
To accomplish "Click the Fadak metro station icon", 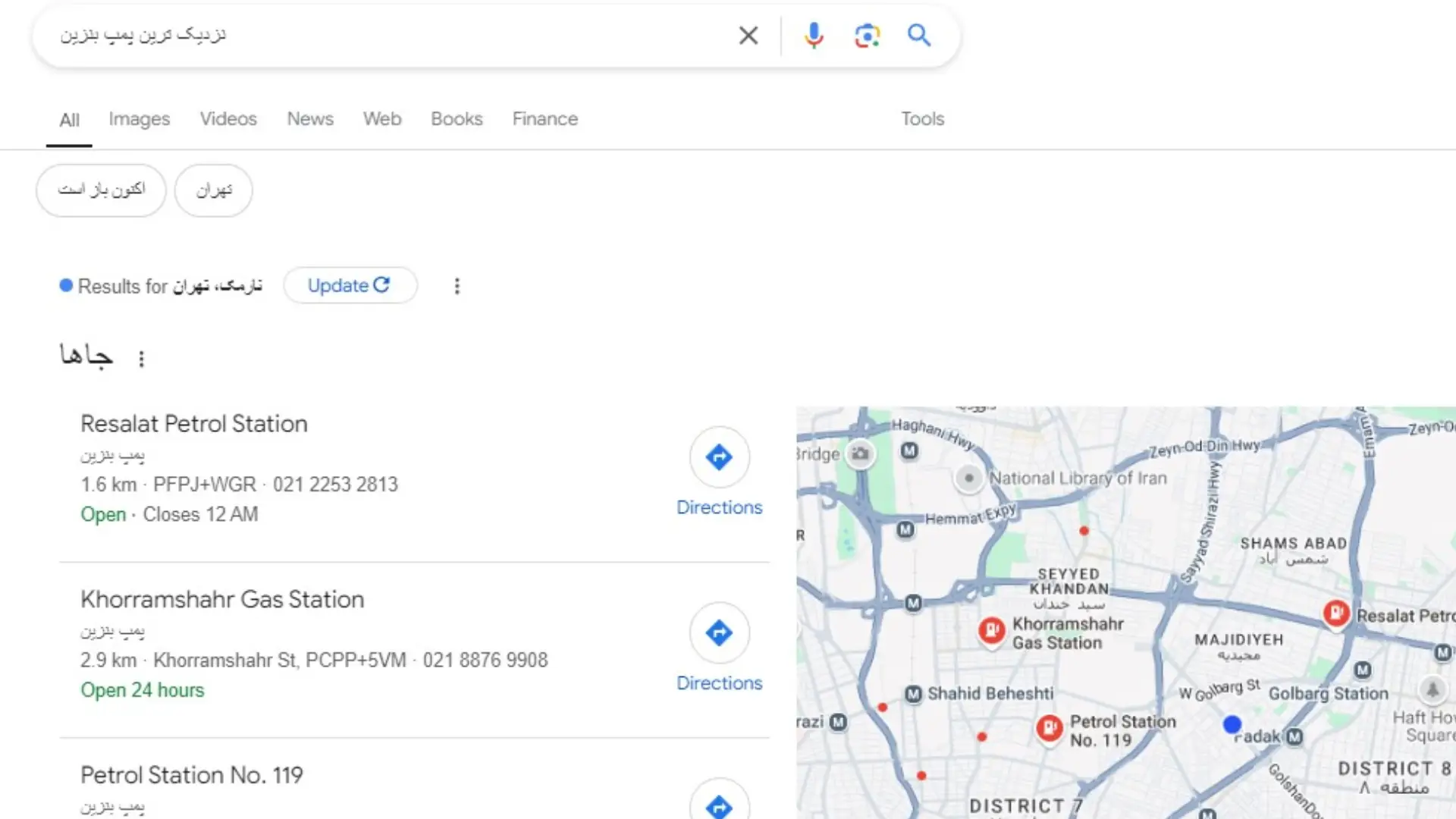I will (1294, 736).
